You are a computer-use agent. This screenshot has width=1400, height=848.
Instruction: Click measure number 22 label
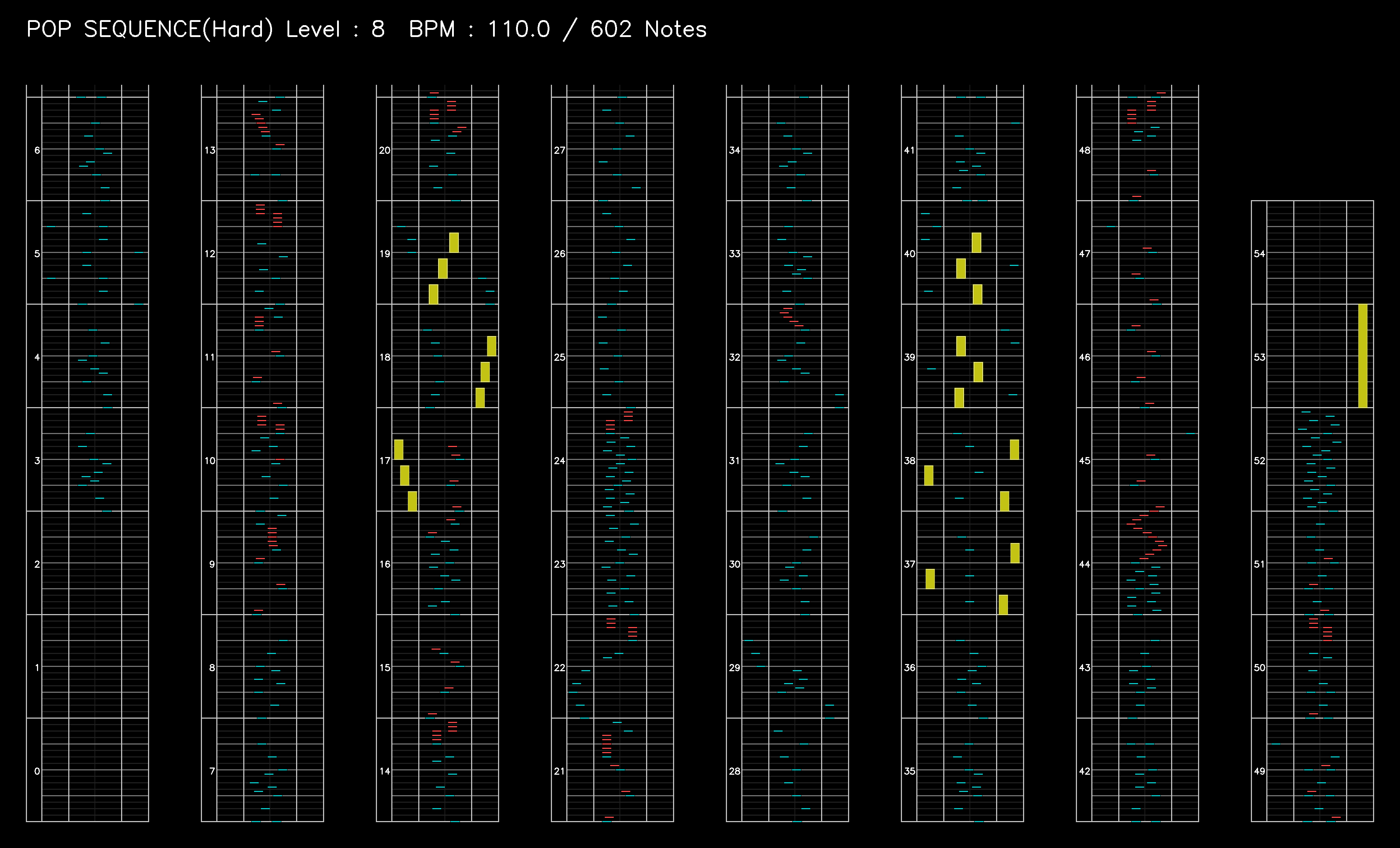point(559,667)
